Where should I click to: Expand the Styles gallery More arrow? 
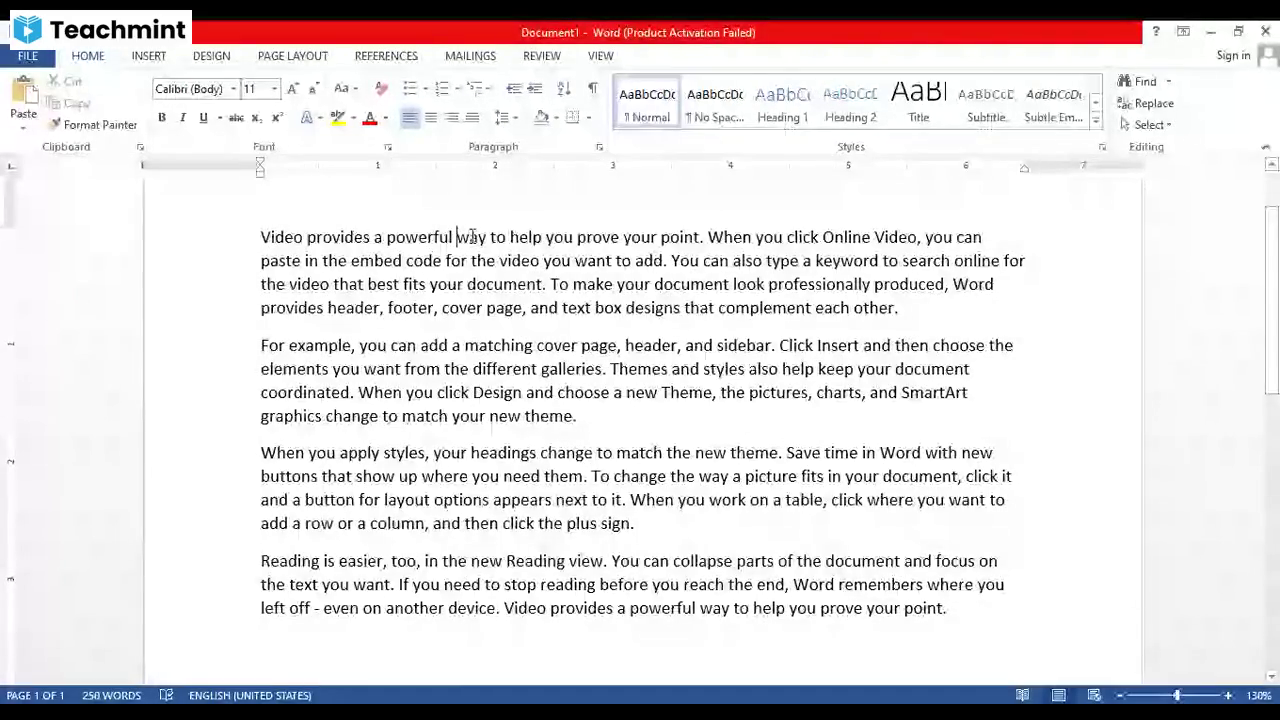tap(1096, 121)
